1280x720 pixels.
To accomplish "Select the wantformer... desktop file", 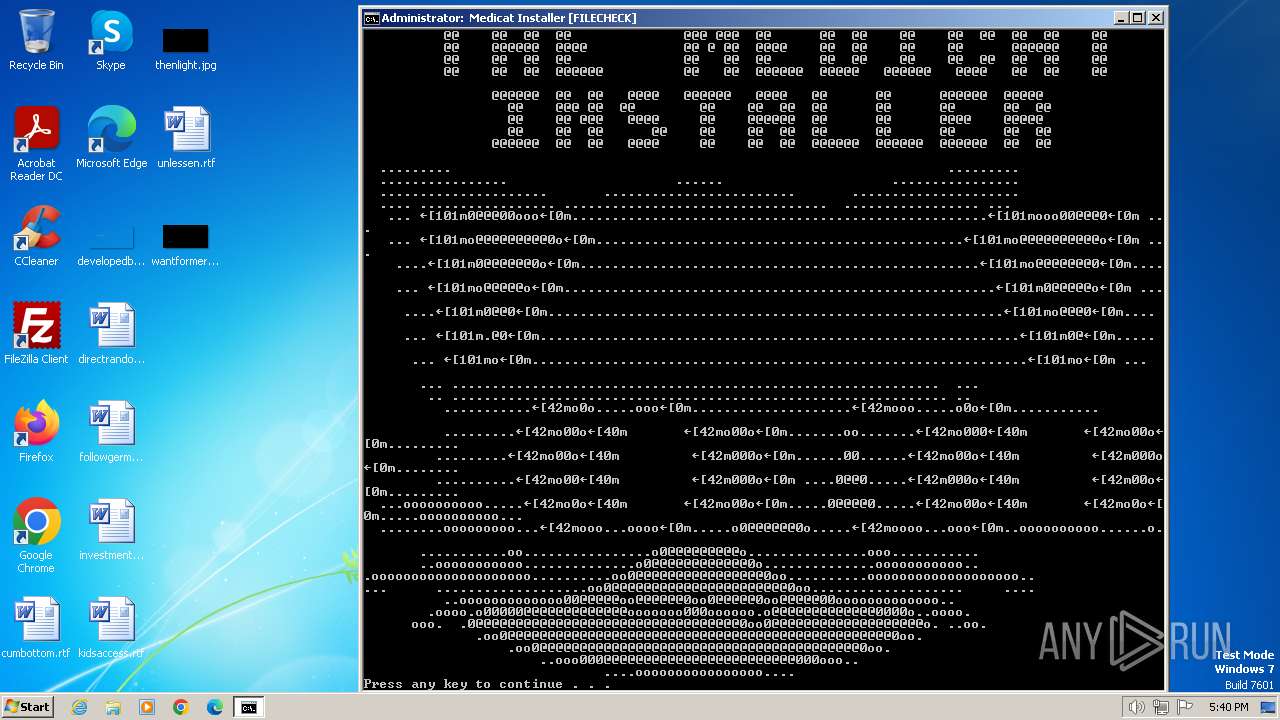I will coord(185,244).
